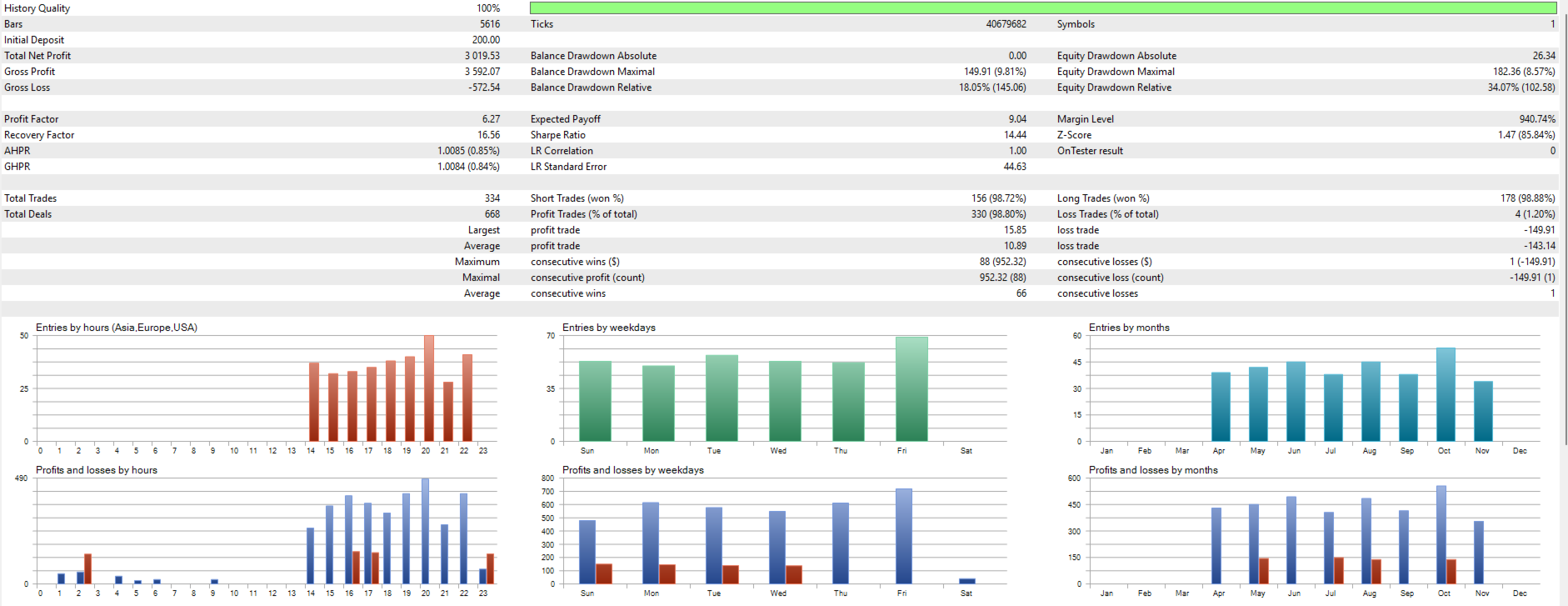Click the LR Correlation label
This screenshot has height=606, width=1568.
tap(562, 151)
